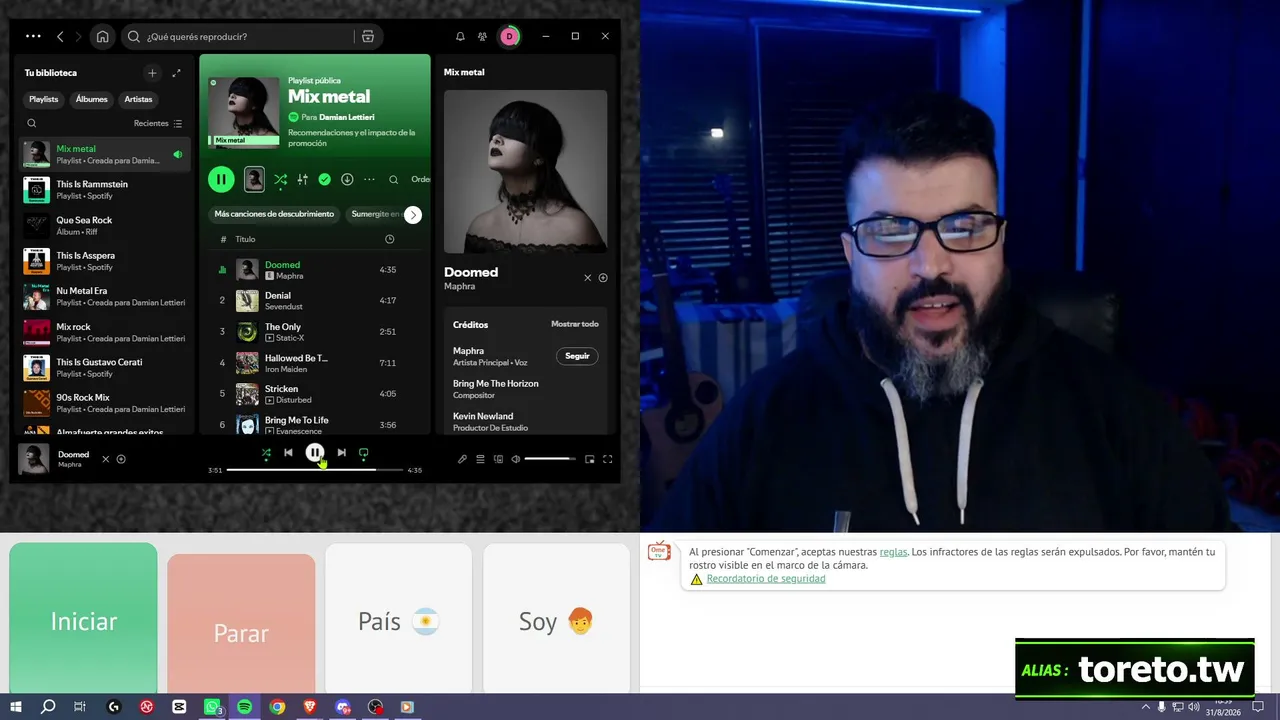
Task: Click the Iniciar button
Action: click(84, 621)
